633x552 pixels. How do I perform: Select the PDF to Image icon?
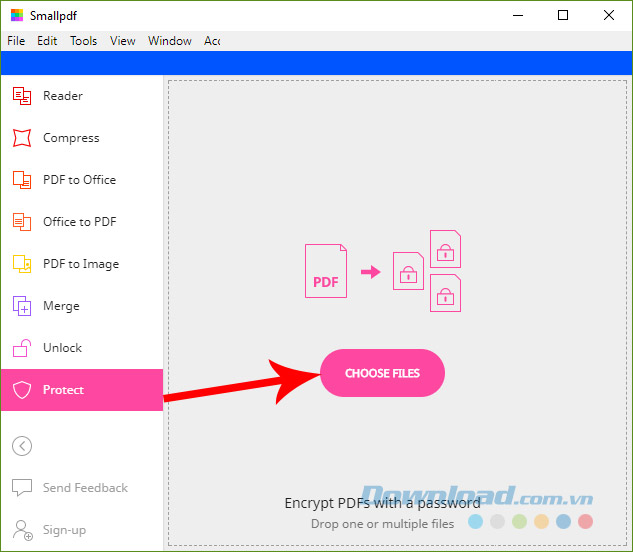(22, 264)
